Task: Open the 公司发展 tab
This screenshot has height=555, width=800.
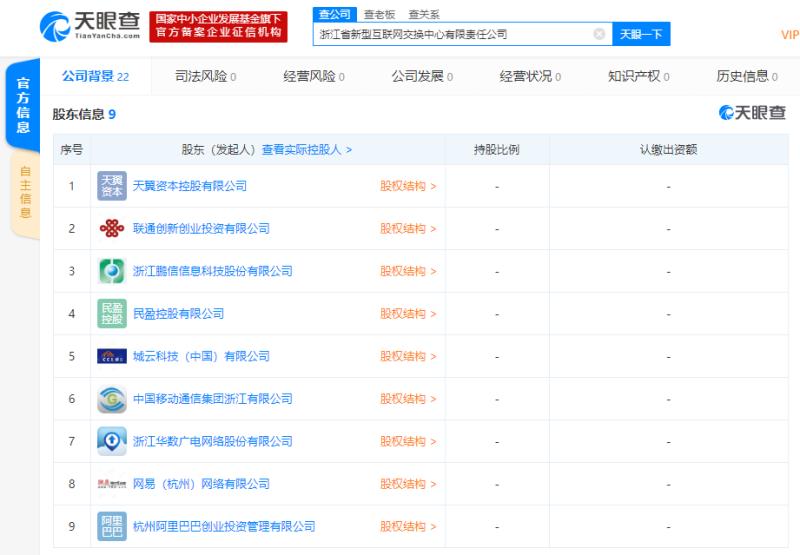Action: tap(422, 77)
